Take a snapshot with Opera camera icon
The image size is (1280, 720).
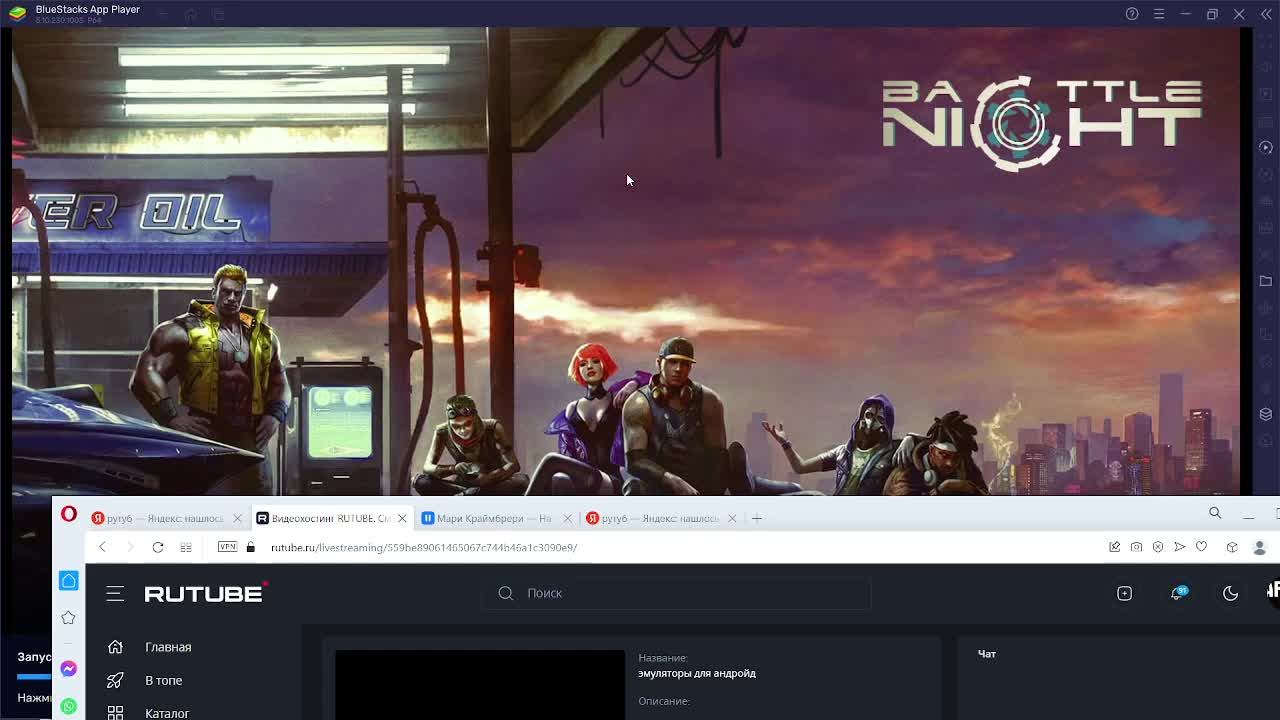(x=1136, y=547)
